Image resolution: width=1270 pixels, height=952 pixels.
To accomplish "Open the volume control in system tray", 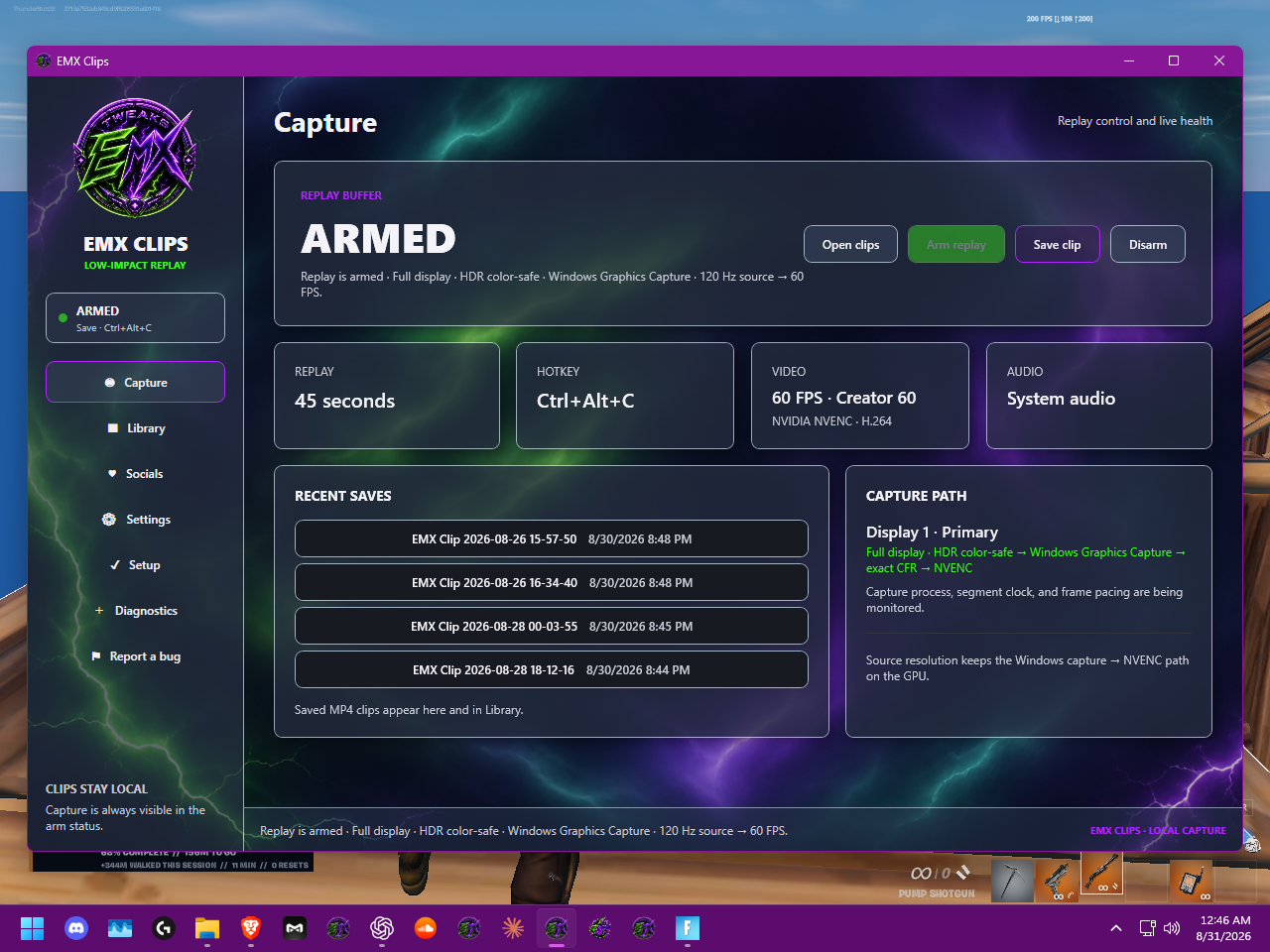I will [x=1172, y=928].
